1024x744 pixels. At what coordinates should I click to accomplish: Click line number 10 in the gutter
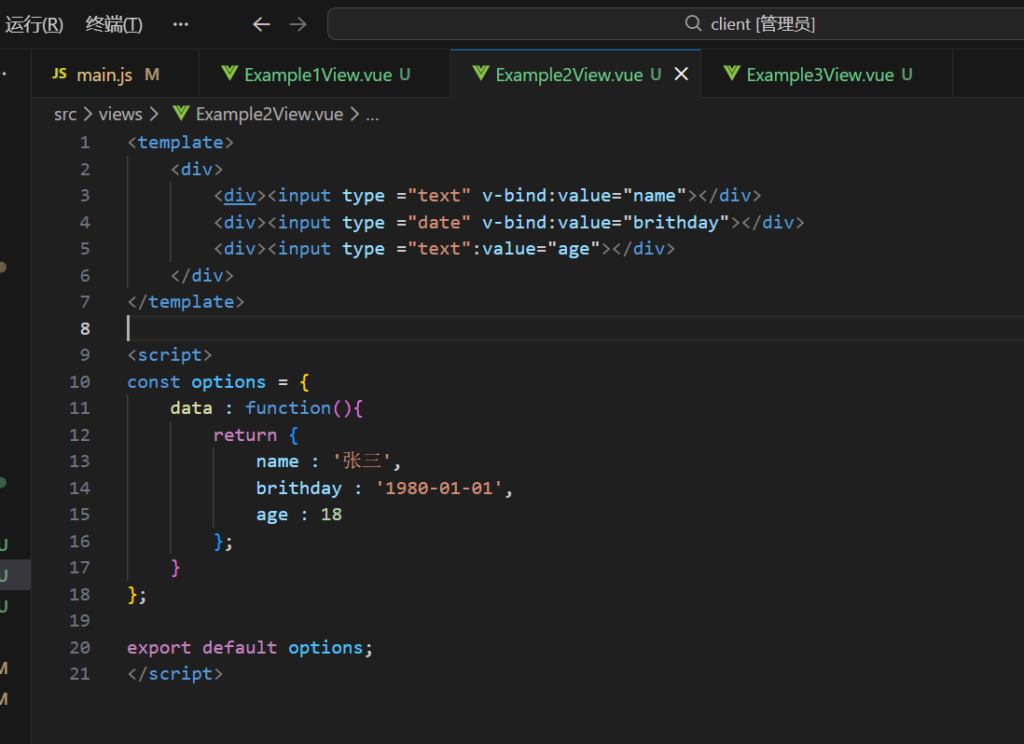click(80, 382)
